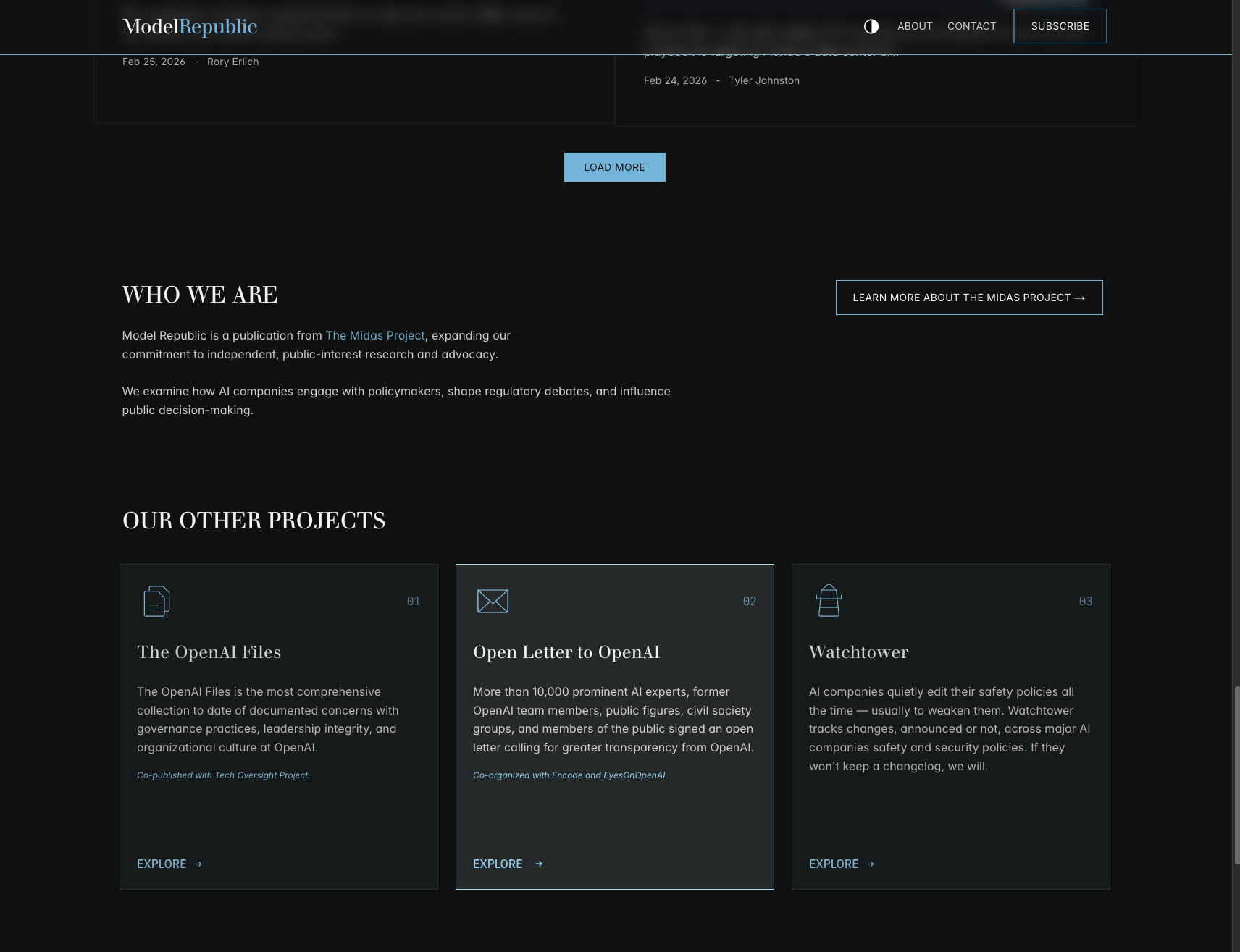The width and height of the screenshot is (1240, 952).
Task: Click Co-organized with Encode and EyesOnOpenAI text
Action: (x=570, y=775)
